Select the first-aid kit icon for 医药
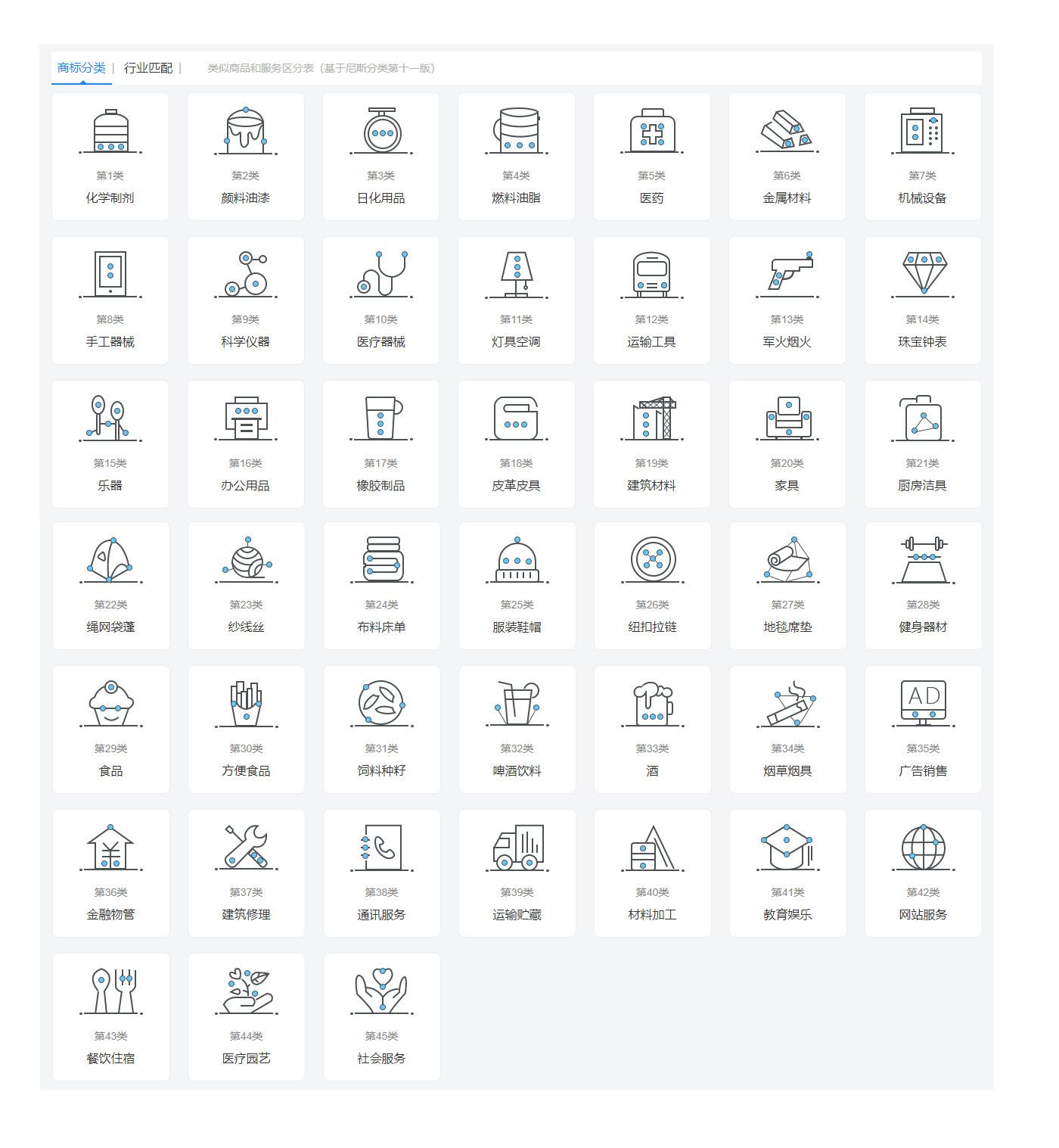1059x1148 pixels. 652,131
